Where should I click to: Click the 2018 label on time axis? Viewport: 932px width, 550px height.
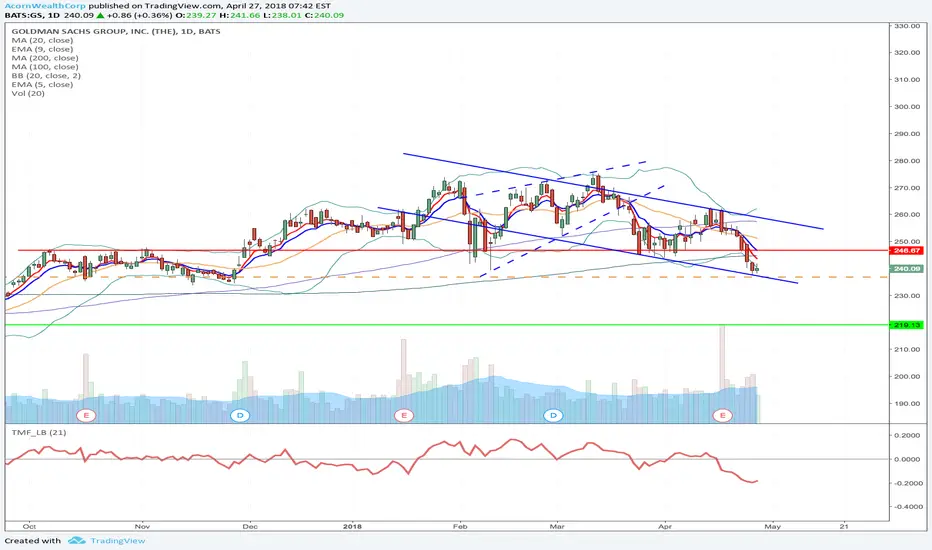[x=352, y=526]
